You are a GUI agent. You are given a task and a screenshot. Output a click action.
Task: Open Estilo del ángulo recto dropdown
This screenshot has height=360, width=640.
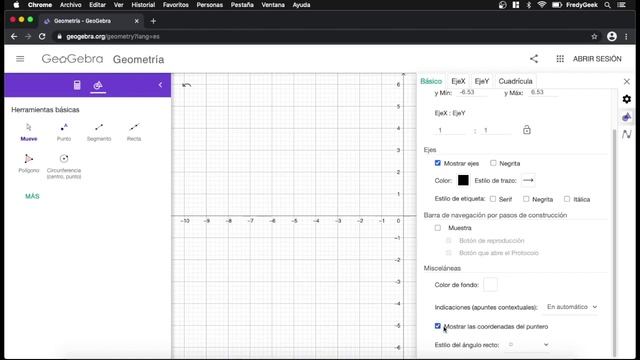tap(527, 345)
